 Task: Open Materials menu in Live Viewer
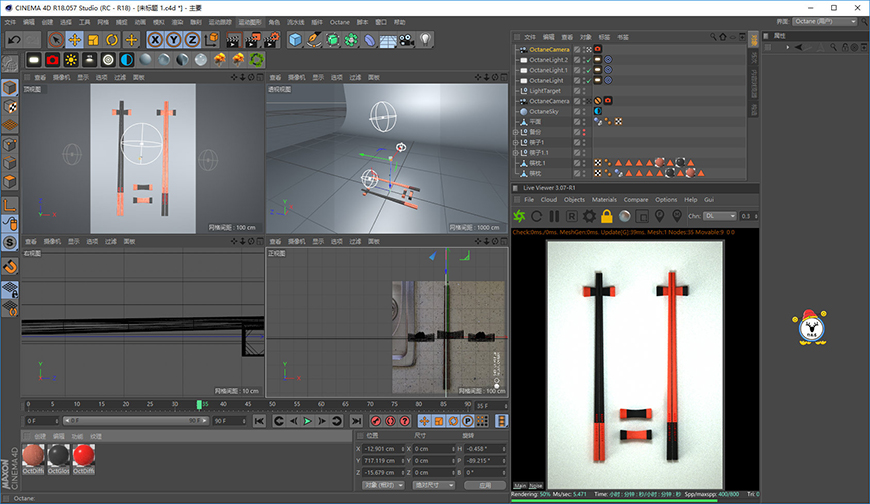click(604, 200)
